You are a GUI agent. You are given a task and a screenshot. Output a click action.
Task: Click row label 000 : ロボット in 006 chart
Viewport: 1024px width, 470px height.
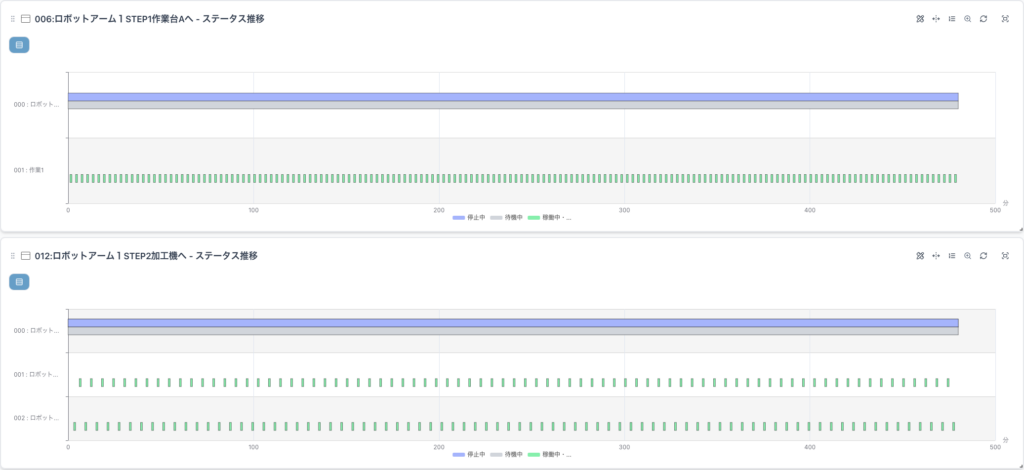(x=37, y=104)
